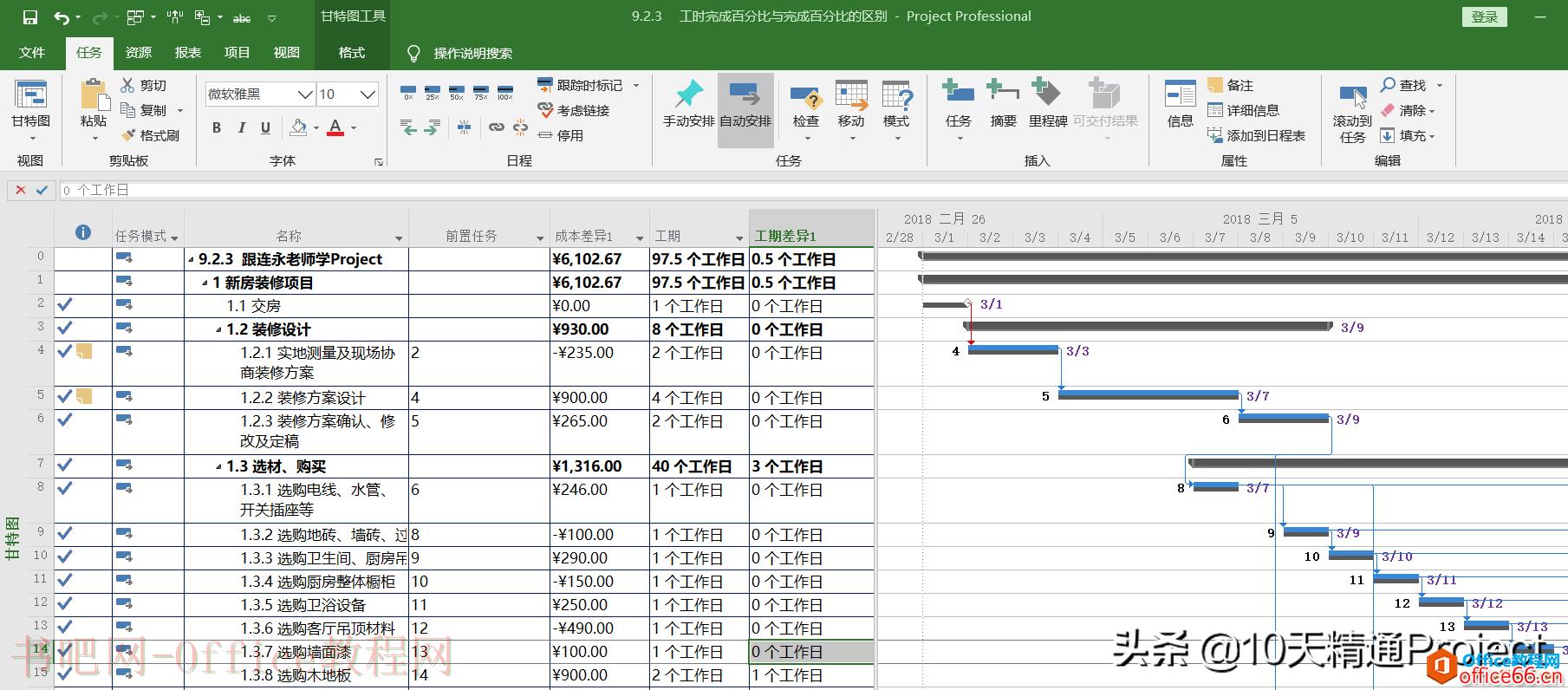Click the Unlink tasks icon
Image resolution: width=1568 pixels, height=690 pixels.
pyautogui.click(x=520, y=127)
